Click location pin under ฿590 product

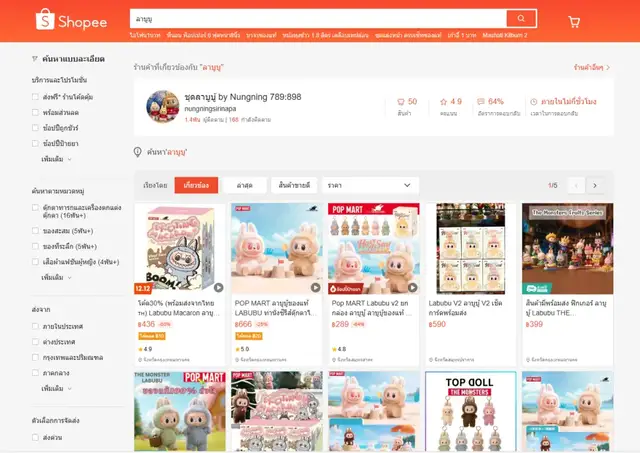(431, 360)
